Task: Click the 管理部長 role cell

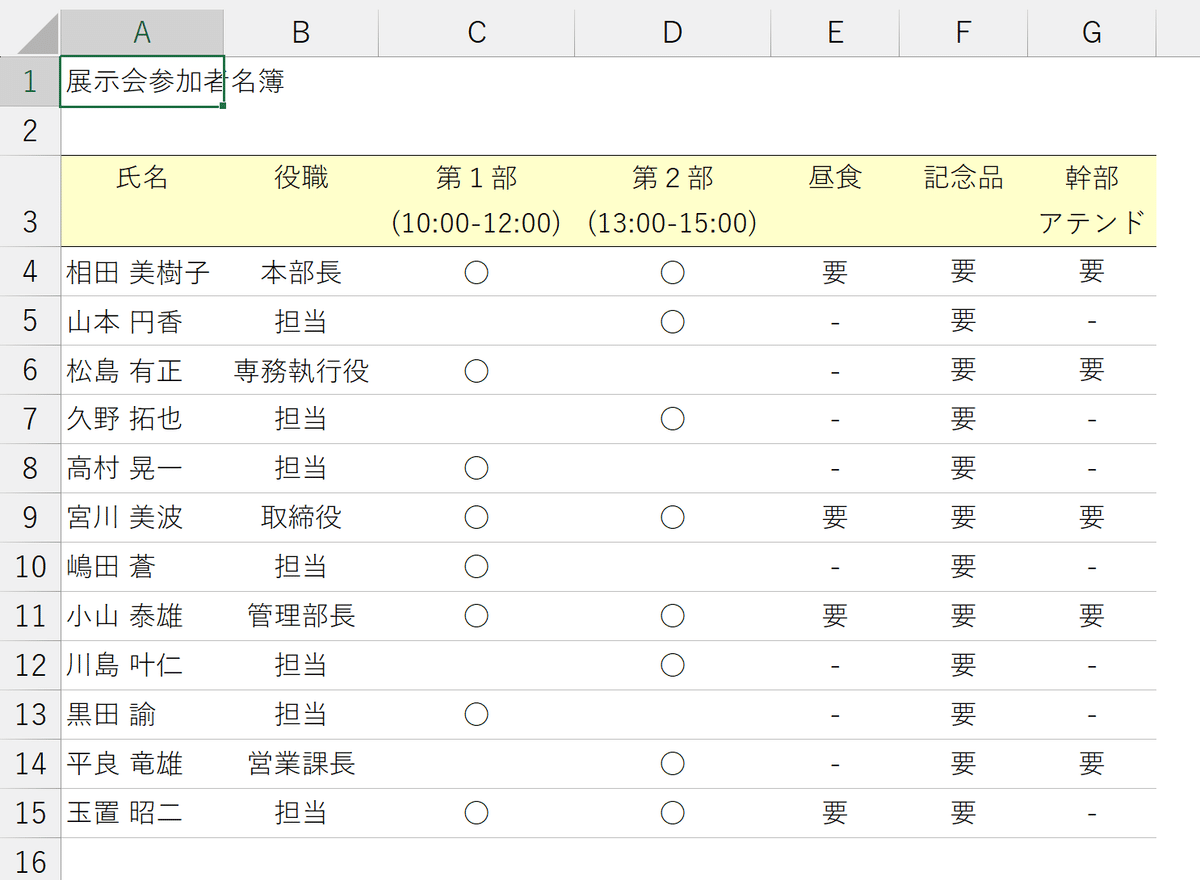Action: [301, 616]
